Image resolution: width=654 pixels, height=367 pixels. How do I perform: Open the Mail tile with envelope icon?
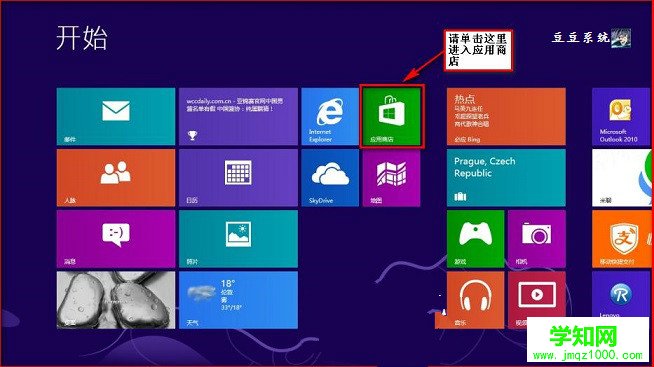tap(116, 116)
